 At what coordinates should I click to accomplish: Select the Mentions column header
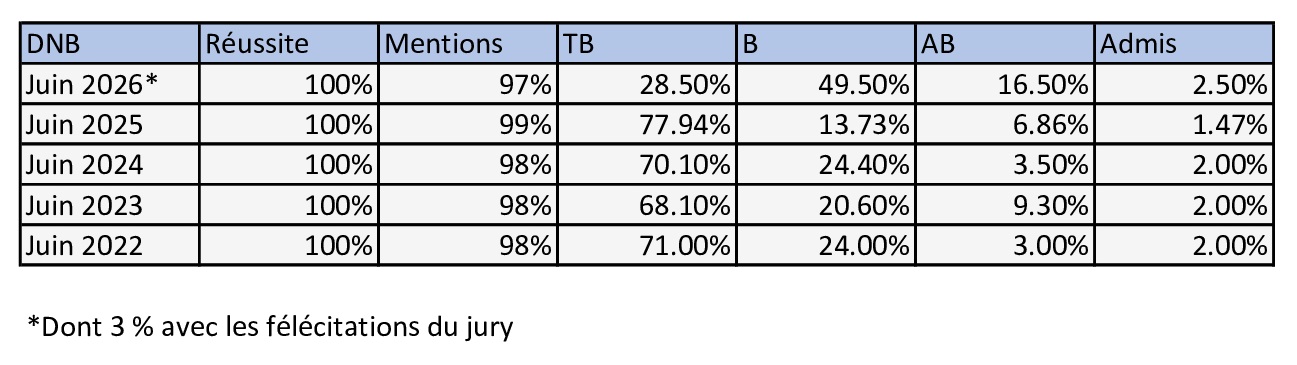pyautogui.click(x=467, y=45)
